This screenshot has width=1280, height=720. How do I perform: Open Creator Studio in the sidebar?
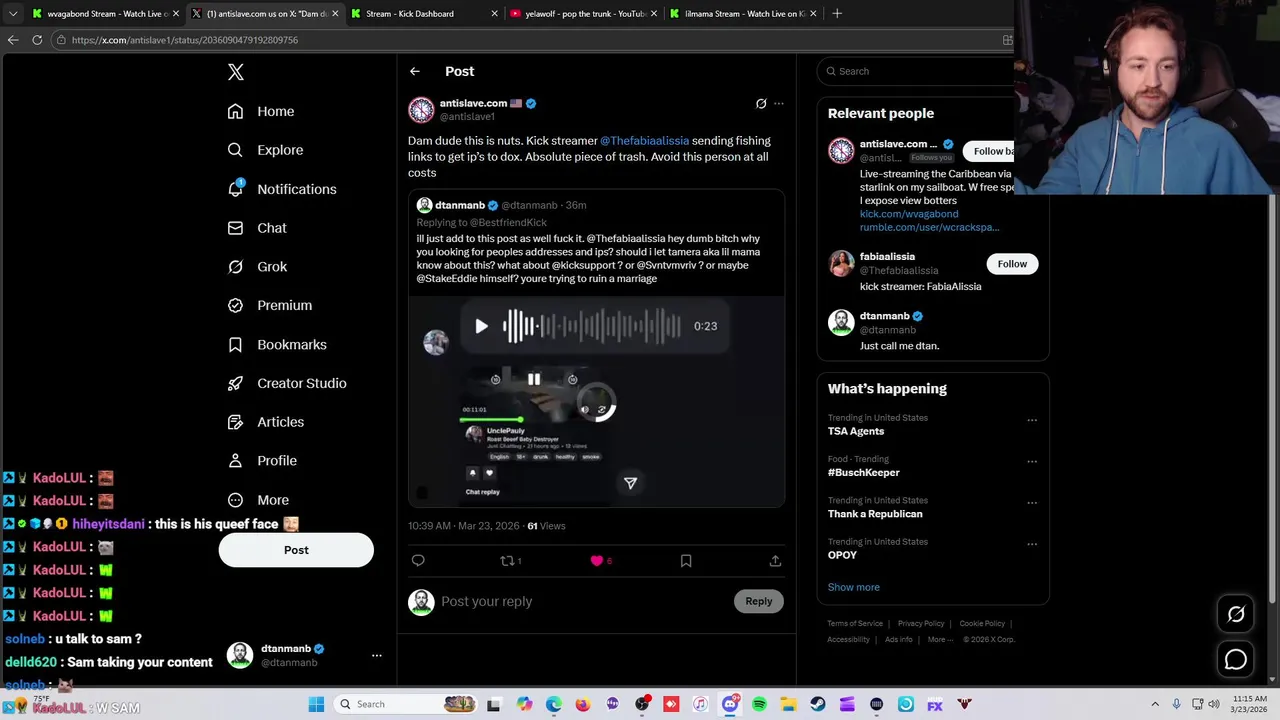pos(287,383)
